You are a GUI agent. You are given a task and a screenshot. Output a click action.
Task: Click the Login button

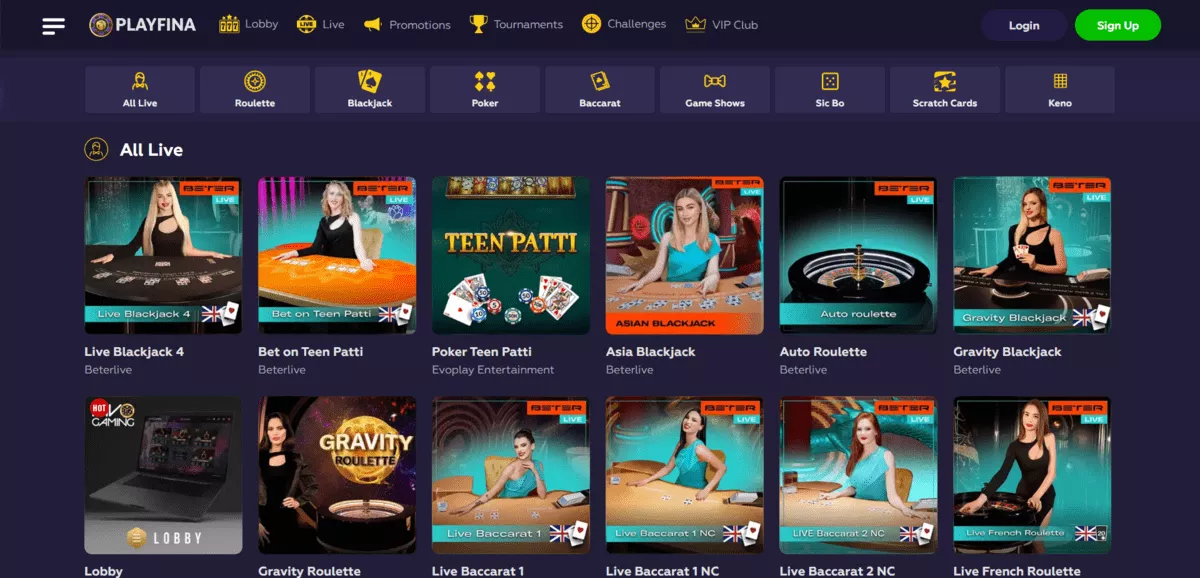coord(1024,25)
